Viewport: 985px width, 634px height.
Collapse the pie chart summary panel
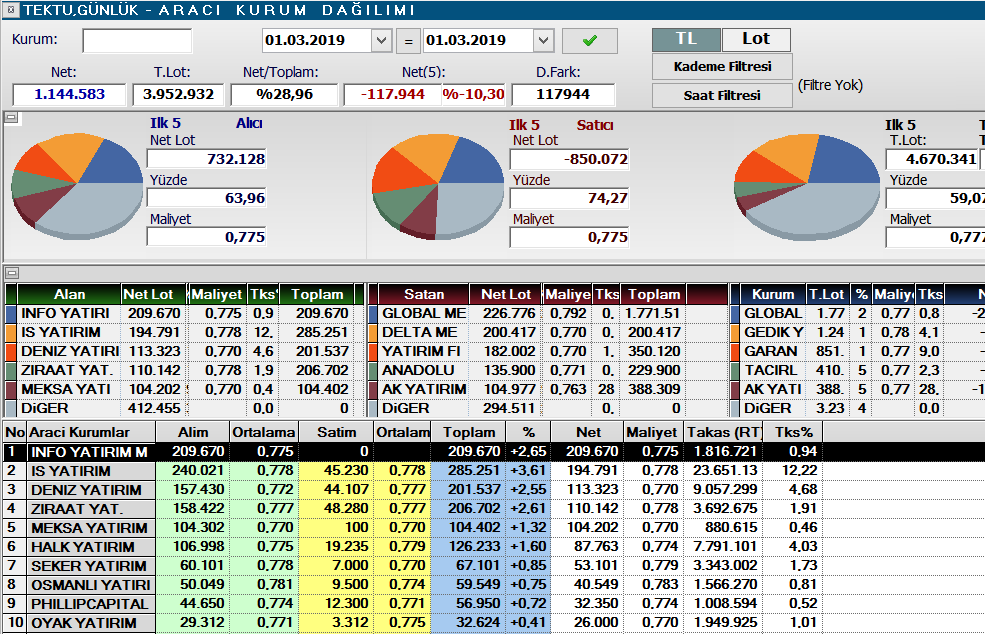[11, 118]
